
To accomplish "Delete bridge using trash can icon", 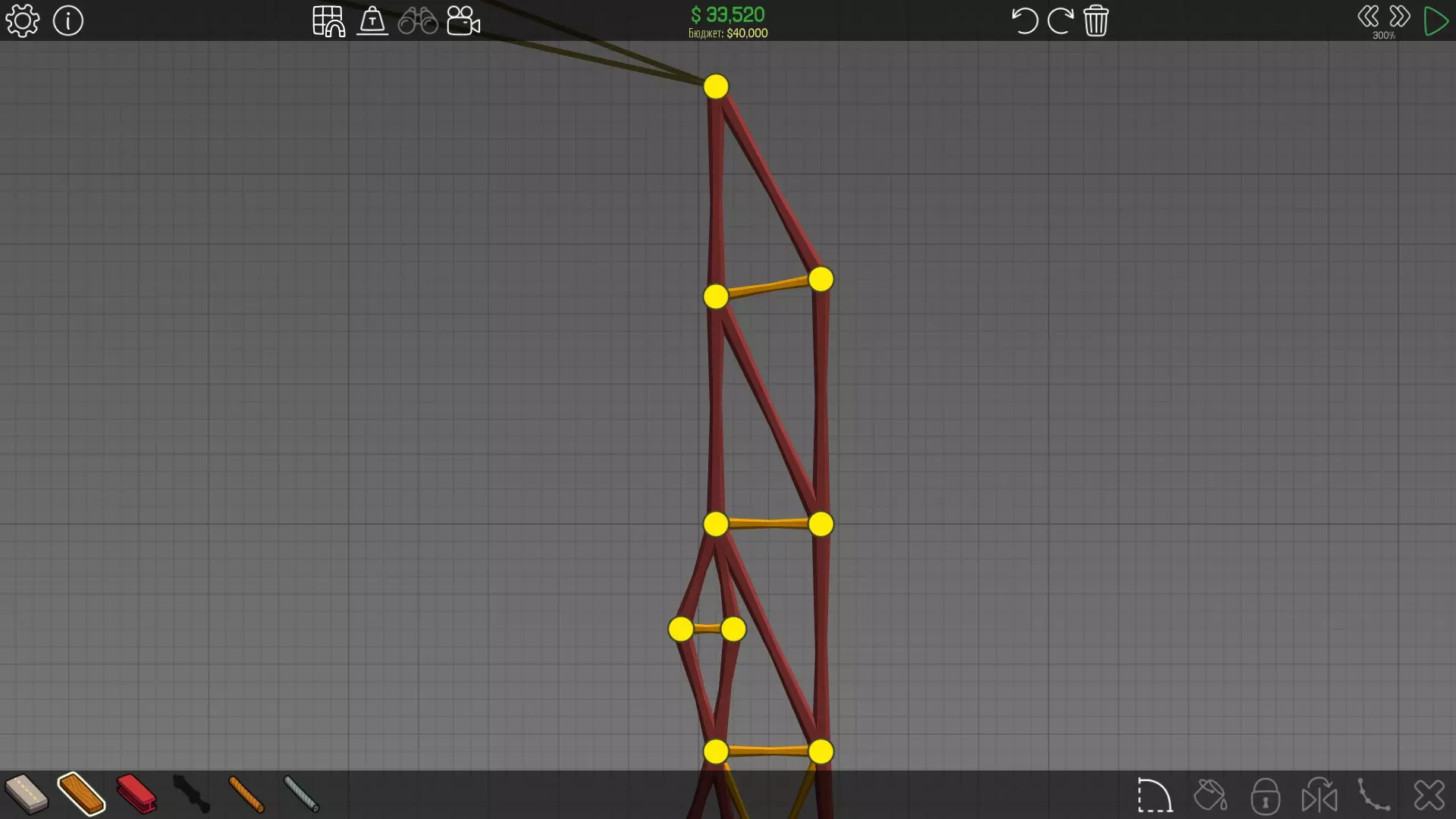I will pyautogui.click(x=1096, y=20).
